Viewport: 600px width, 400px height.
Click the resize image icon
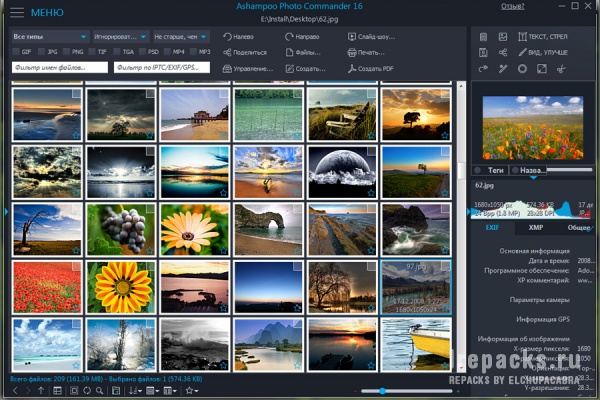point(542,69)
